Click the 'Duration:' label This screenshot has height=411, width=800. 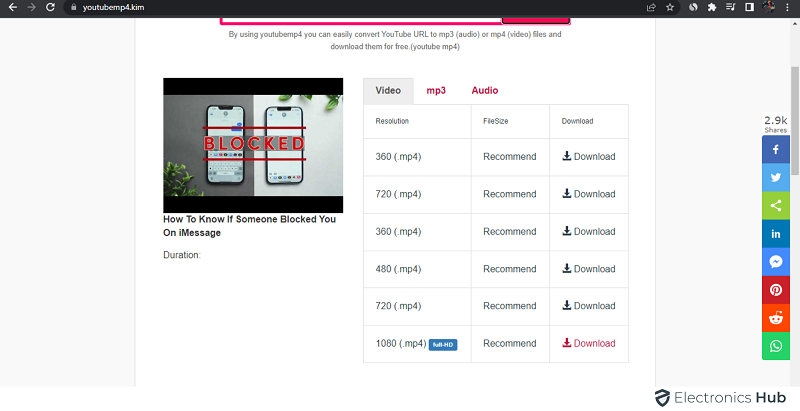click(182, 255)
